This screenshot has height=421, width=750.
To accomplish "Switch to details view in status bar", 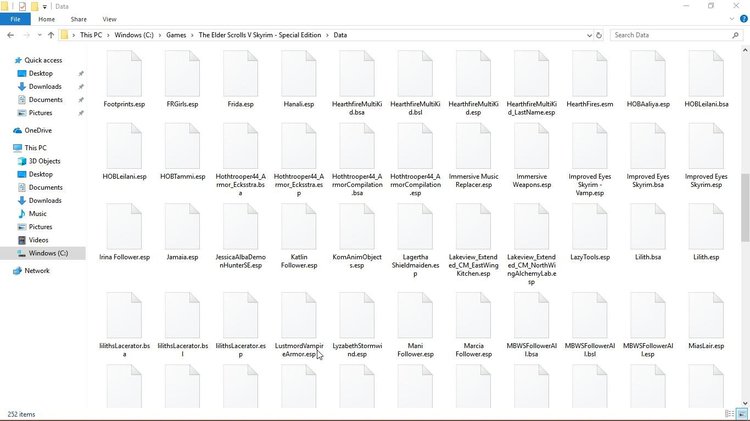I will (x=729, y=414).
